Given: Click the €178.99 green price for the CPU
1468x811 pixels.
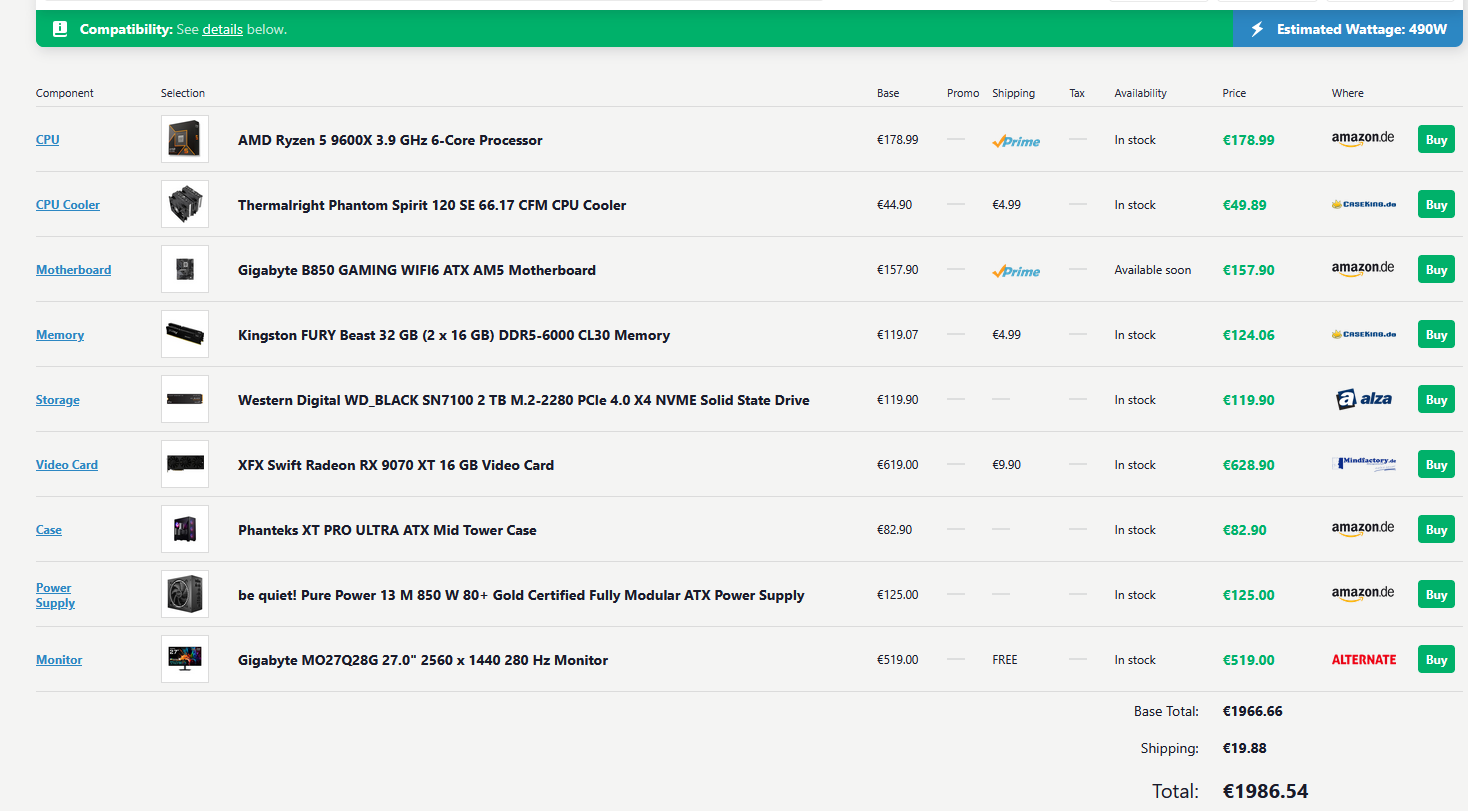Looking at the screenshot, I should [1248, 140].
